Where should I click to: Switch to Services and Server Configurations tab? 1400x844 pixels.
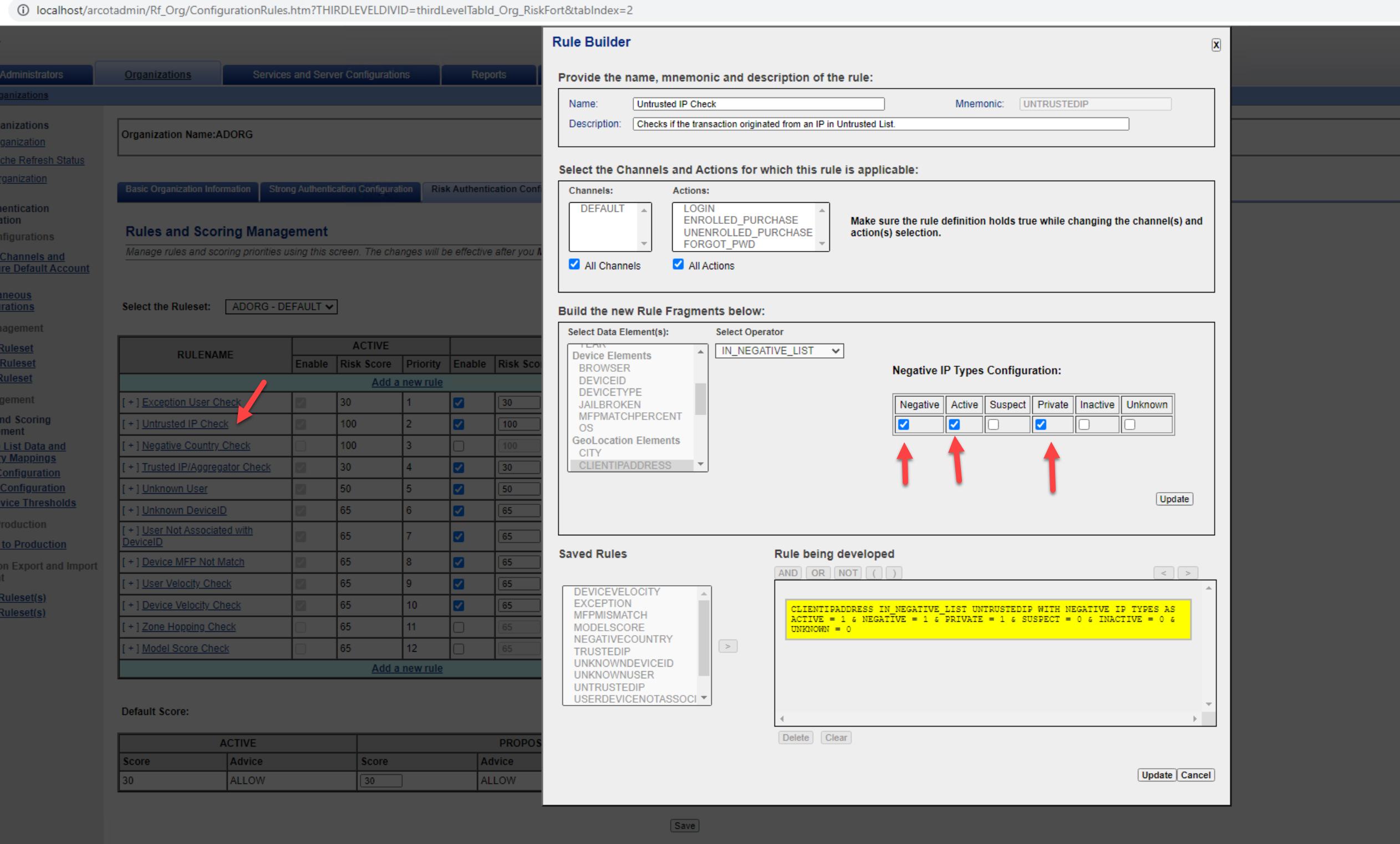click(330, 74)
